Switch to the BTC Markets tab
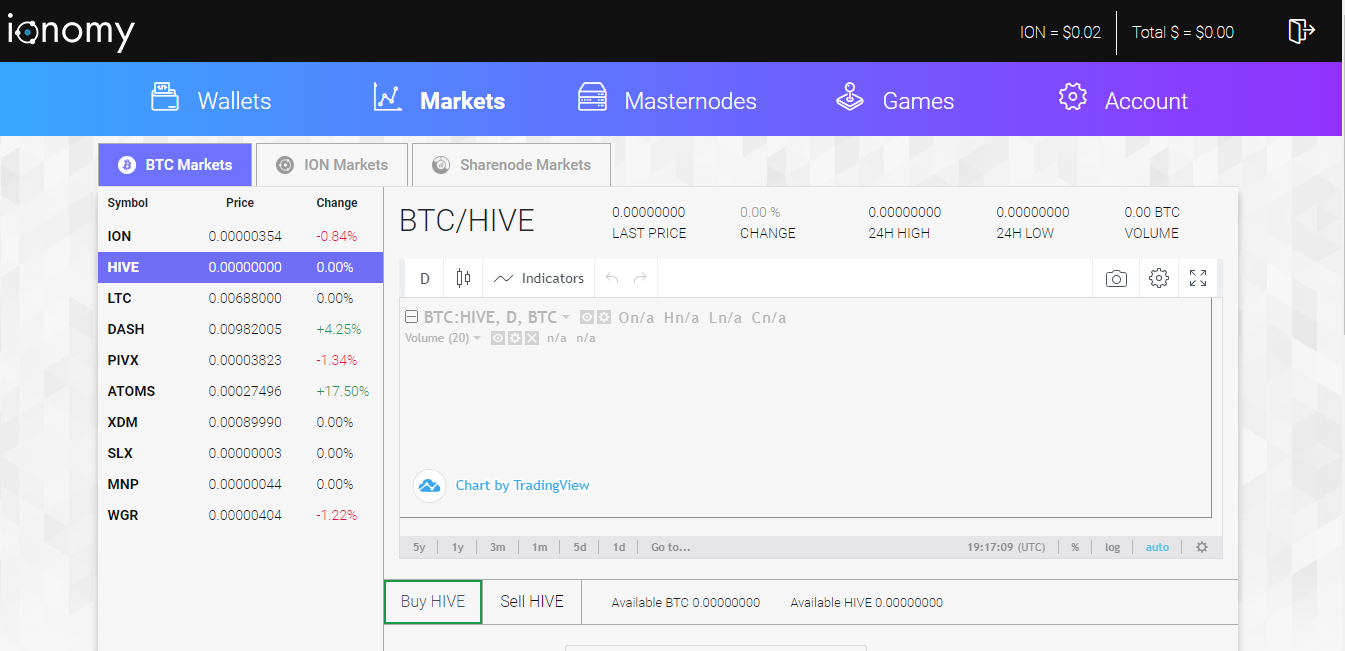The width and height of the screenshot is (1345, 651). [175, 164]
